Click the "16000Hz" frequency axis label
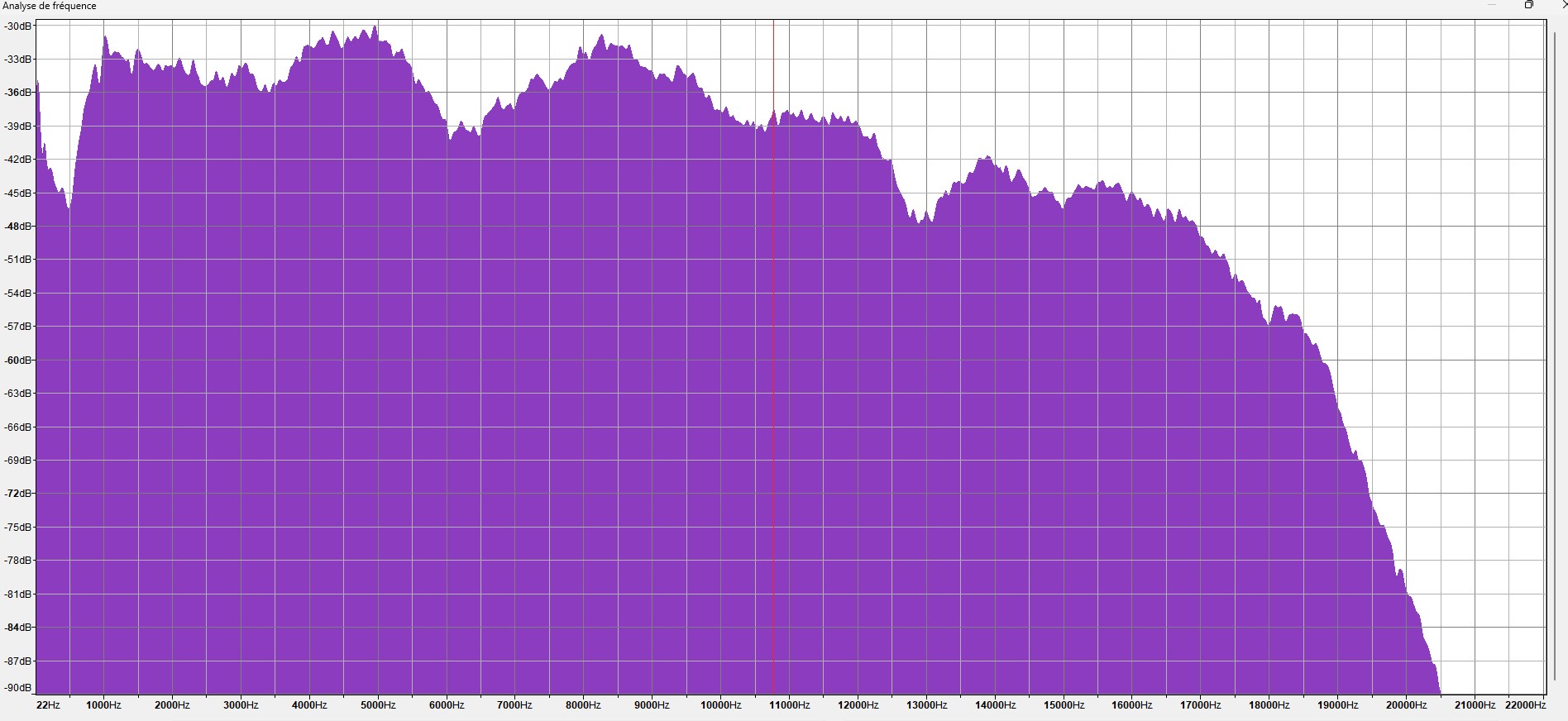Viewport: 1568px width, 721px height. point(1132,705)
